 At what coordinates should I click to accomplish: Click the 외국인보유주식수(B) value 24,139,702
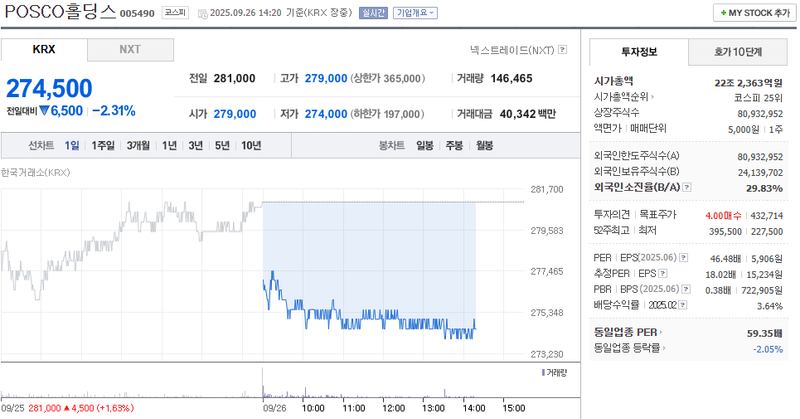click(x=760, y=173)
